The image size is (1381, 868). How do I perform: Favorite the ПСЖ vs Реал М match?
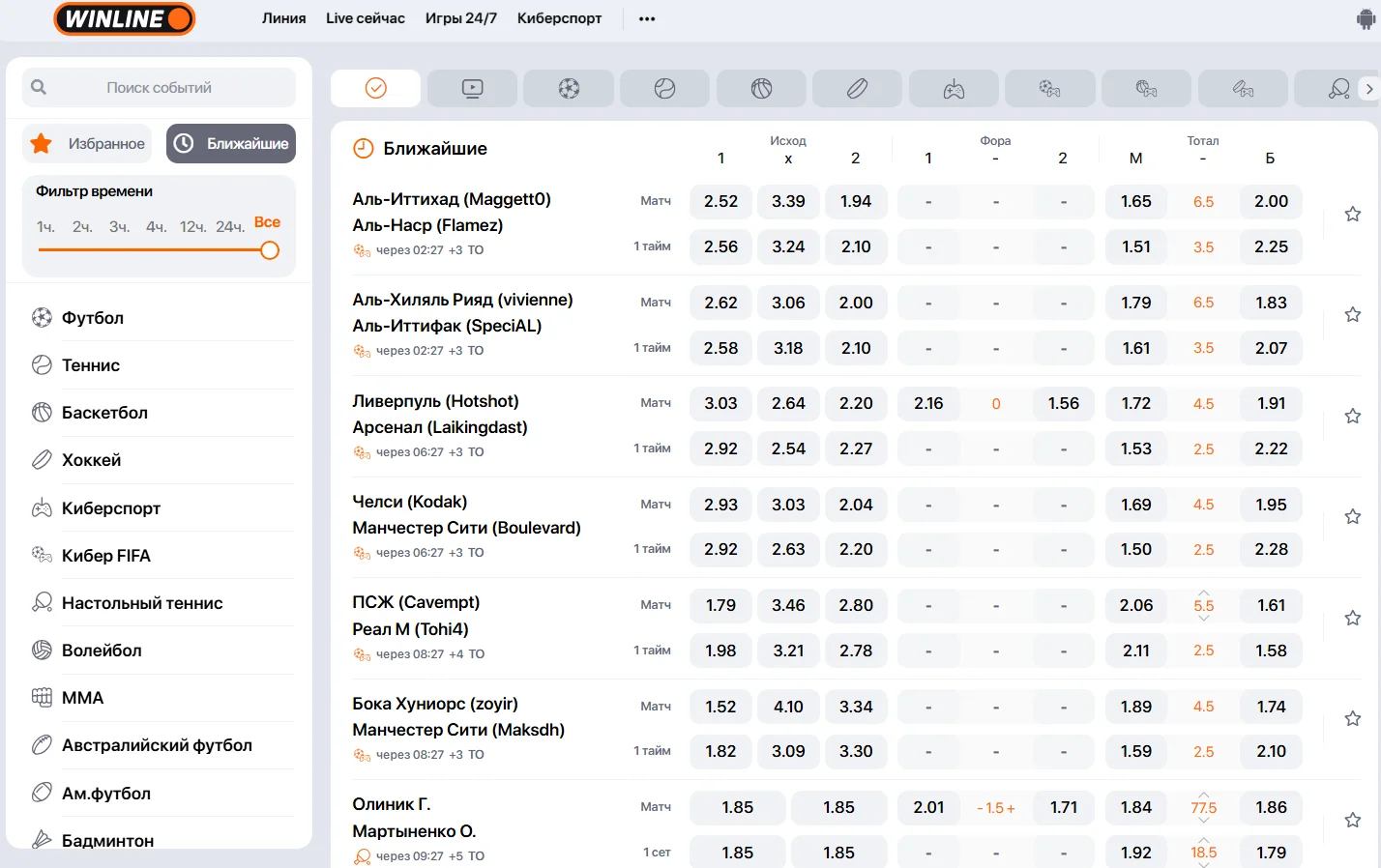(x=1352, y=618)
